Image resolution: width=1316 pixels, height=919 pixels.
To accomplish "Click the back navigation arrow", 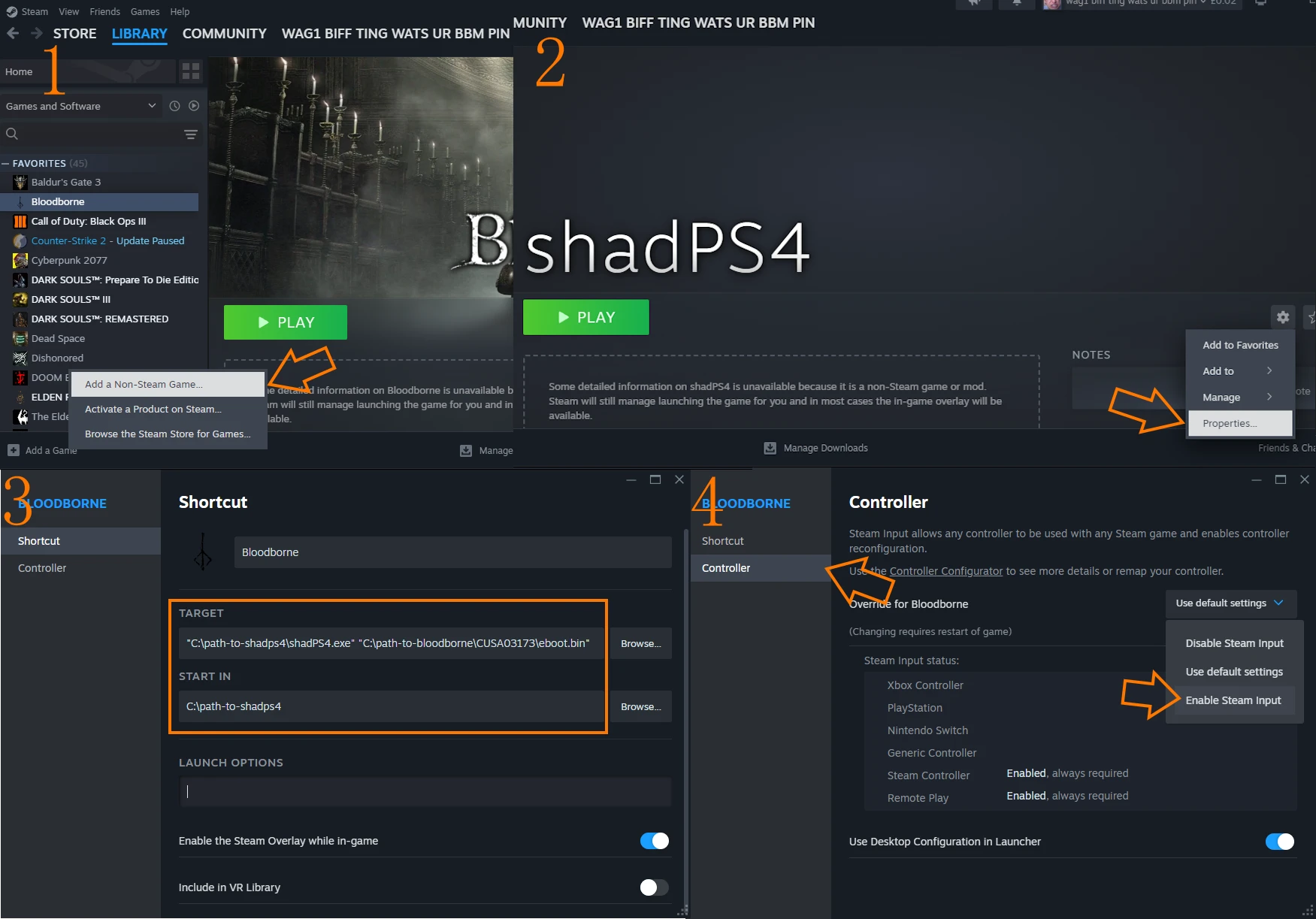I will point(13,33).
